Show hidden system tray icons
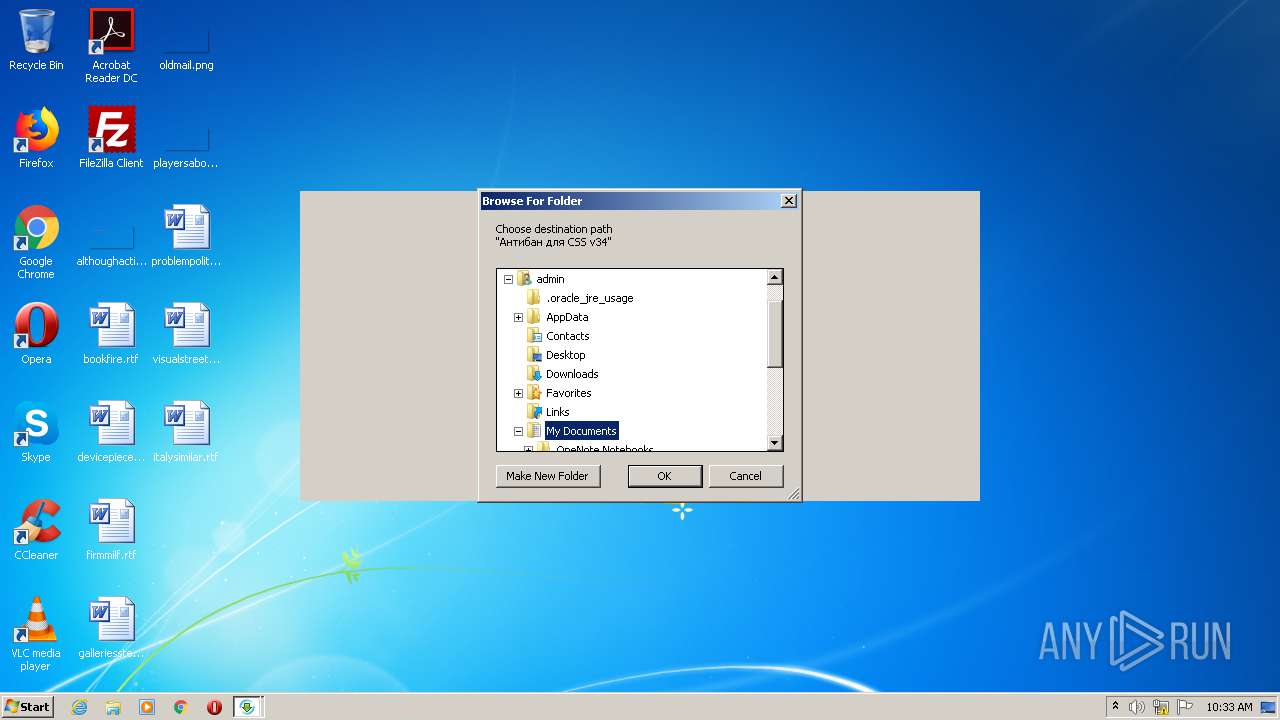This screenshot has width=1280, height=720. point(1115,707)
